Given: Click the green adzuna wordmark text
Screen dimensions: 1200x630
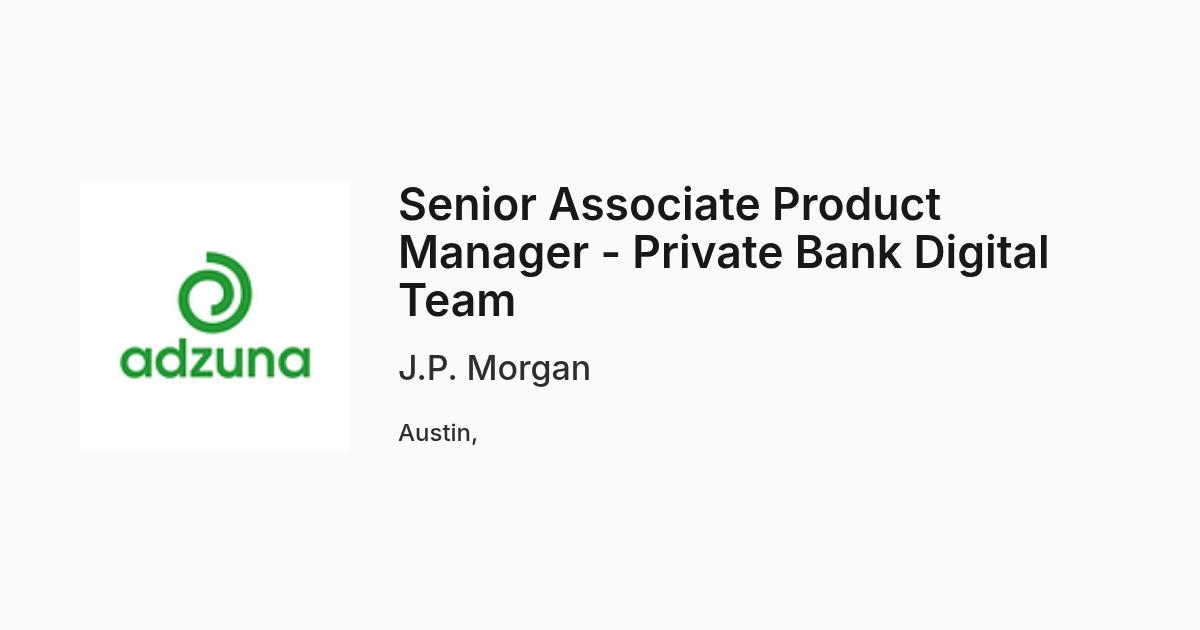Looking at the screenshot, I should coord(215,360).
